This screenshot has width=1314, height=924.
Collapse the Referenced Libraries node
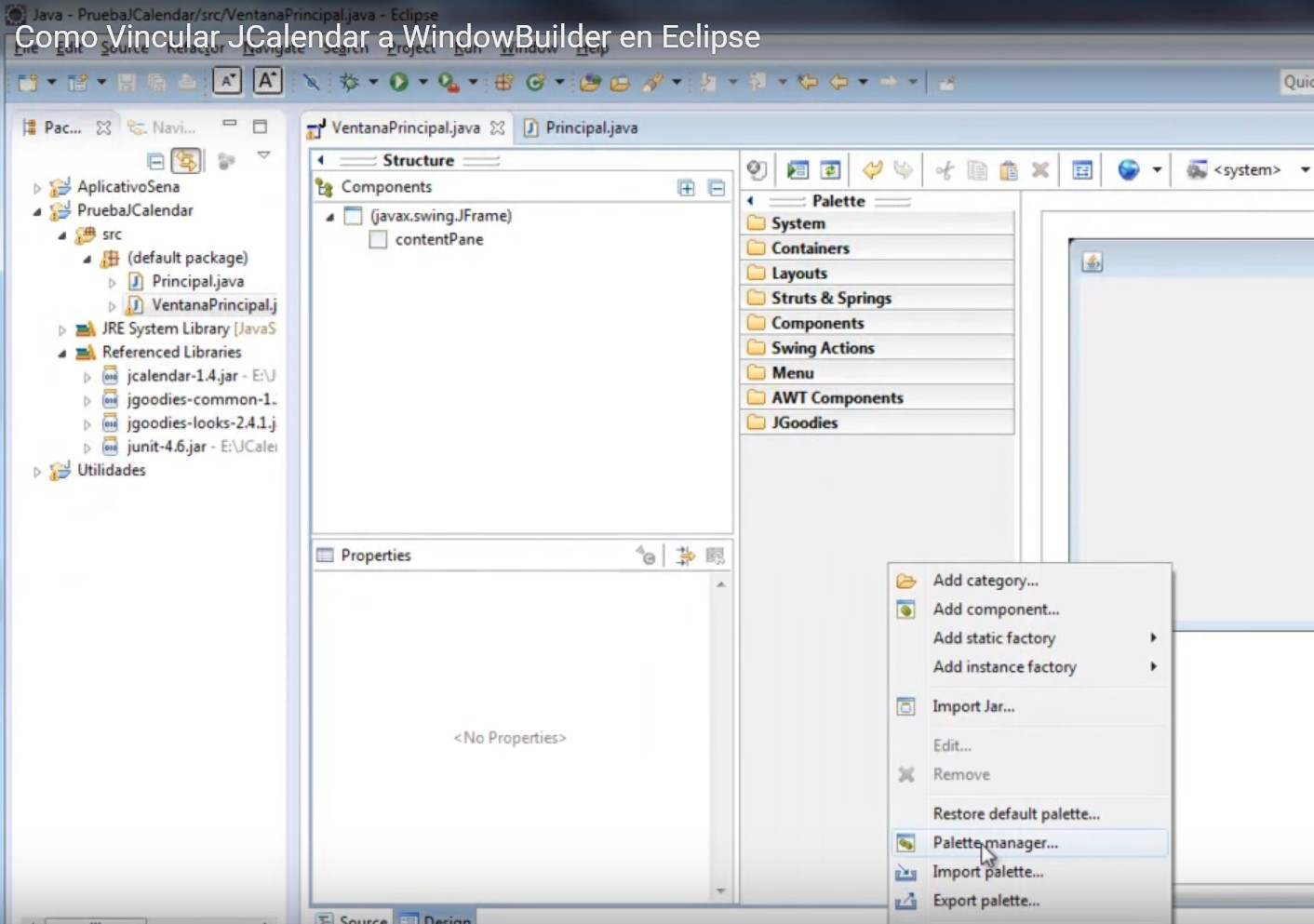click(62, 354)
